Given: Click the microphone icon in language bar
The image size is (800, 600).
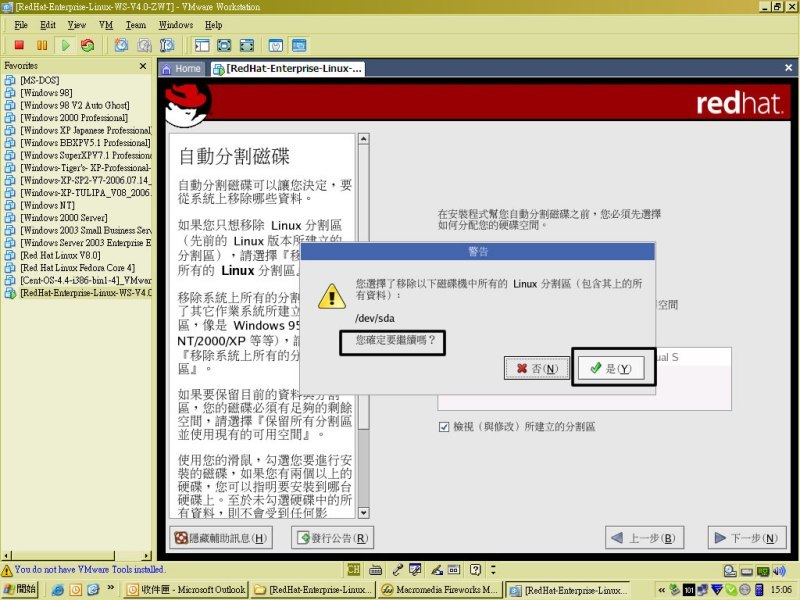Looking at the screenshot, I should click(x=398, y=569).
